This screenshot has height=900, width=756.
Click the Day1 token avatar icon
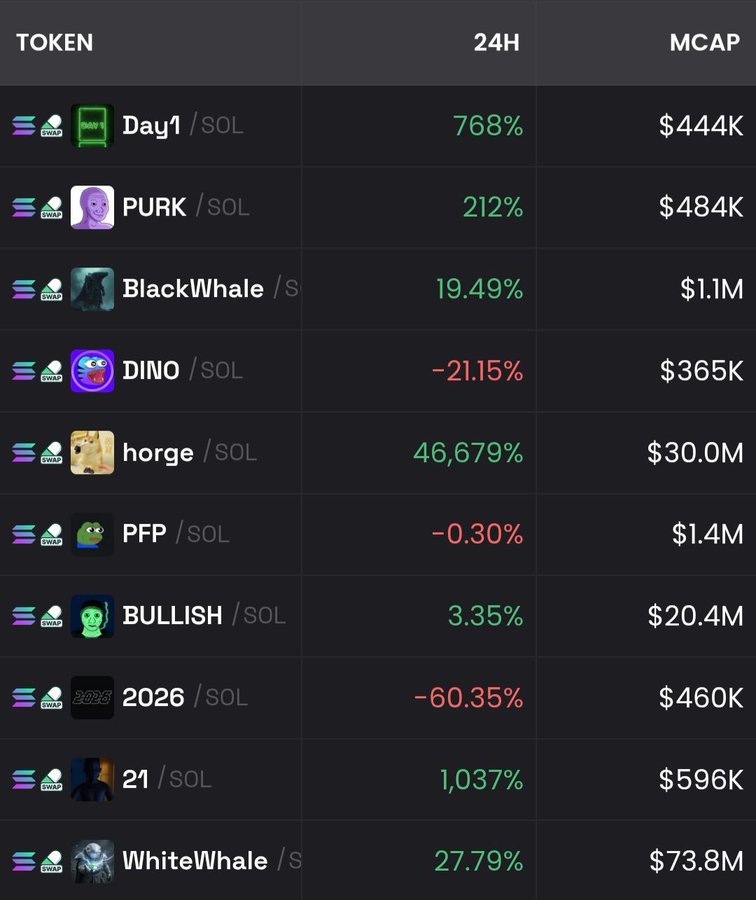pyautogui.click(x=92, y=126)
